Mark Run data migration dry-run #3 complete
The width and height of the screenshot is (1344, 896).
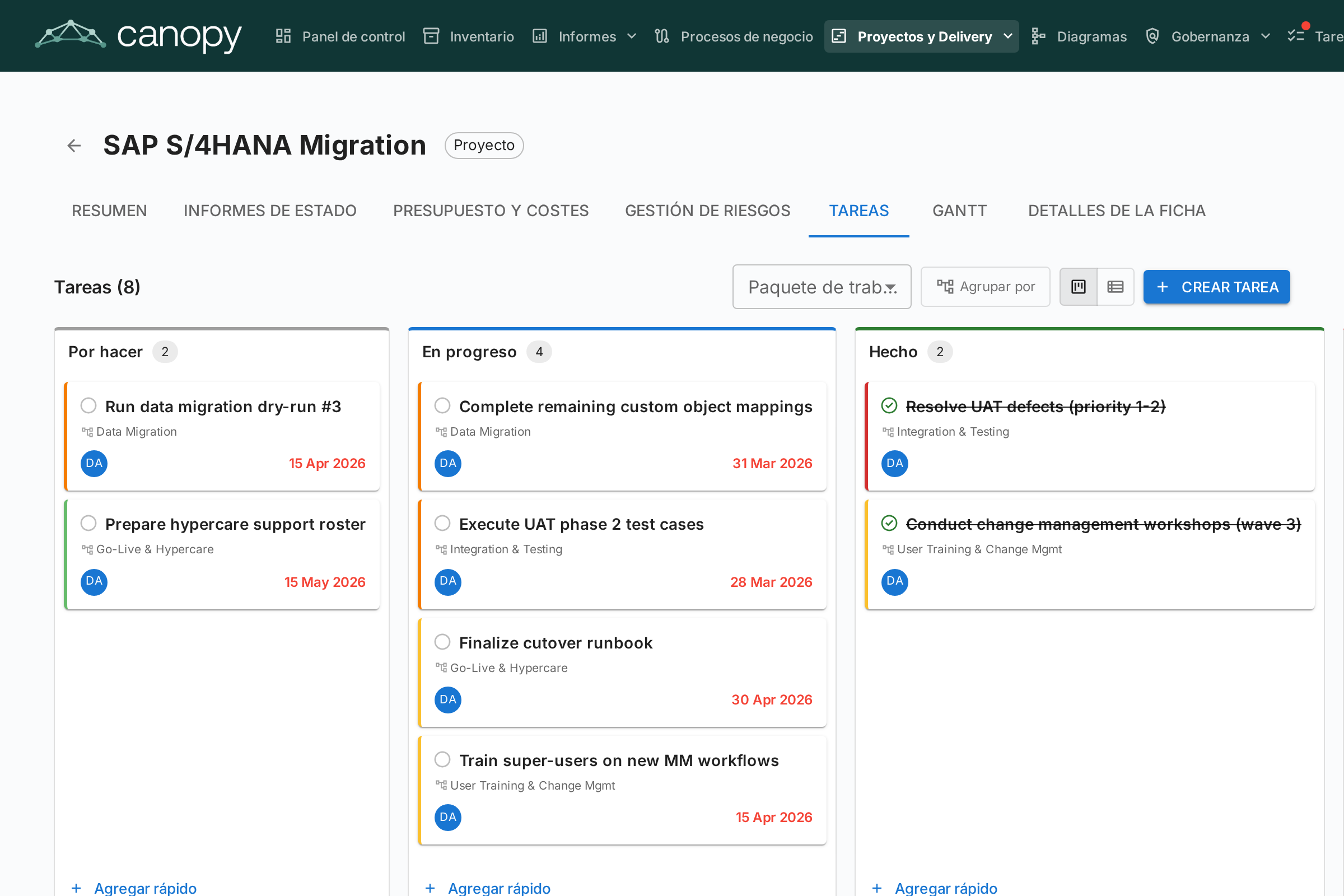[88, 405]
